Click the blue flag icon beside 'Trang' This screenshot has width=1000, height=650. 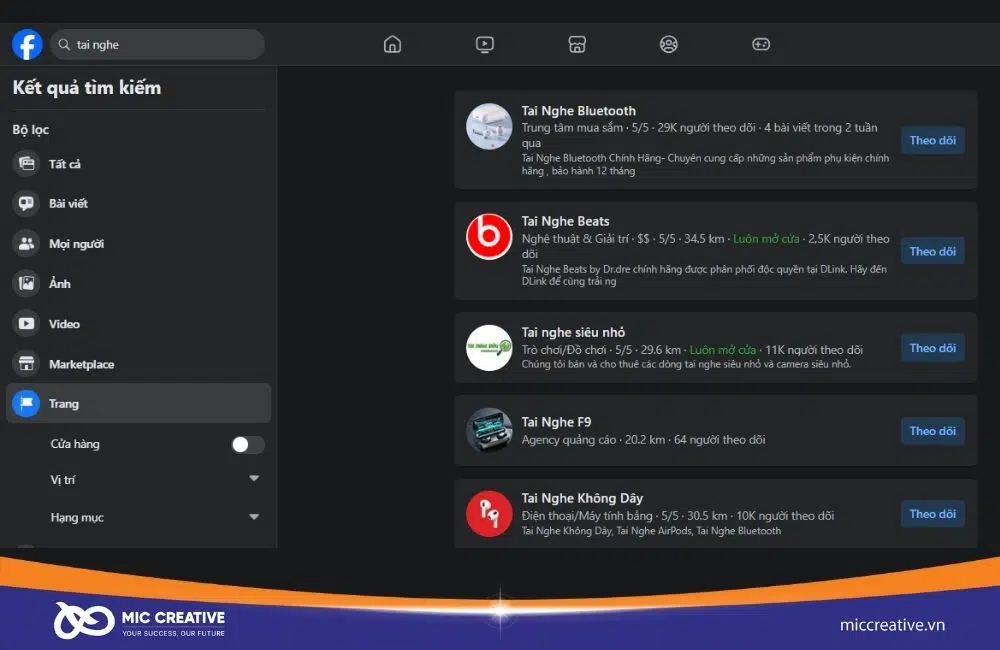26,403
